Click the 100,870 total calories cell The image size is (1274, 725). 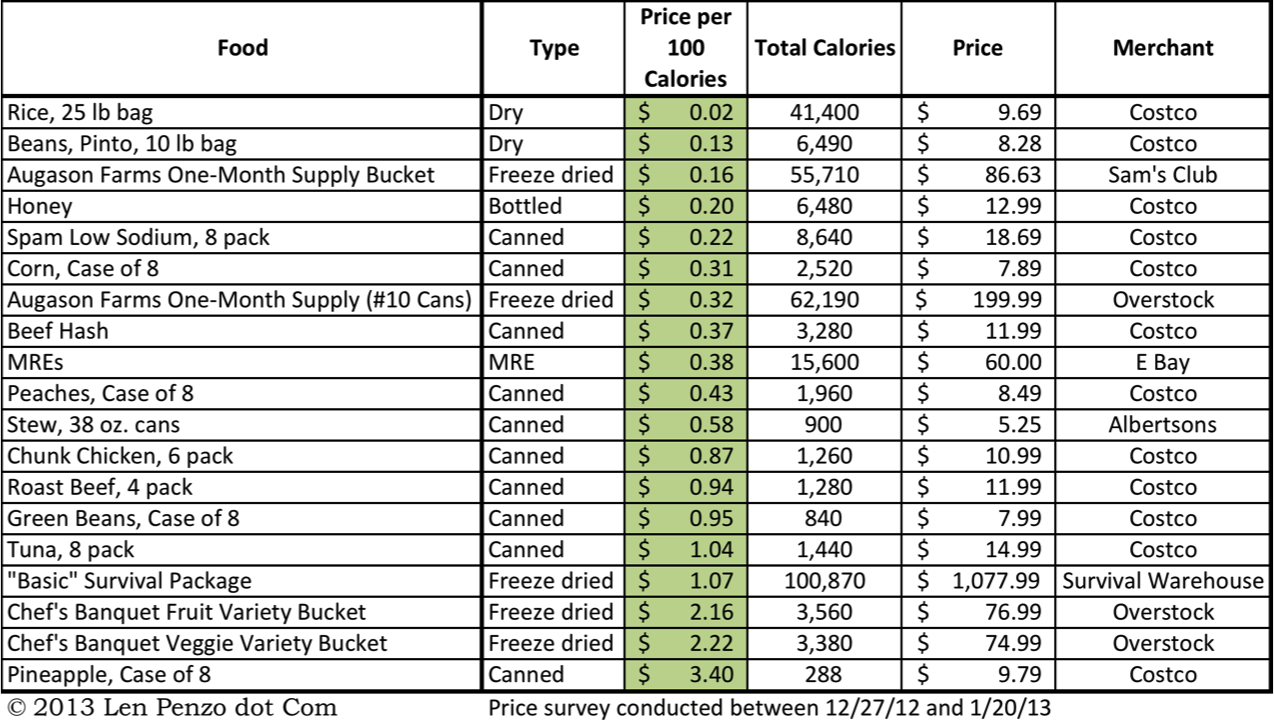pos(824,581)
